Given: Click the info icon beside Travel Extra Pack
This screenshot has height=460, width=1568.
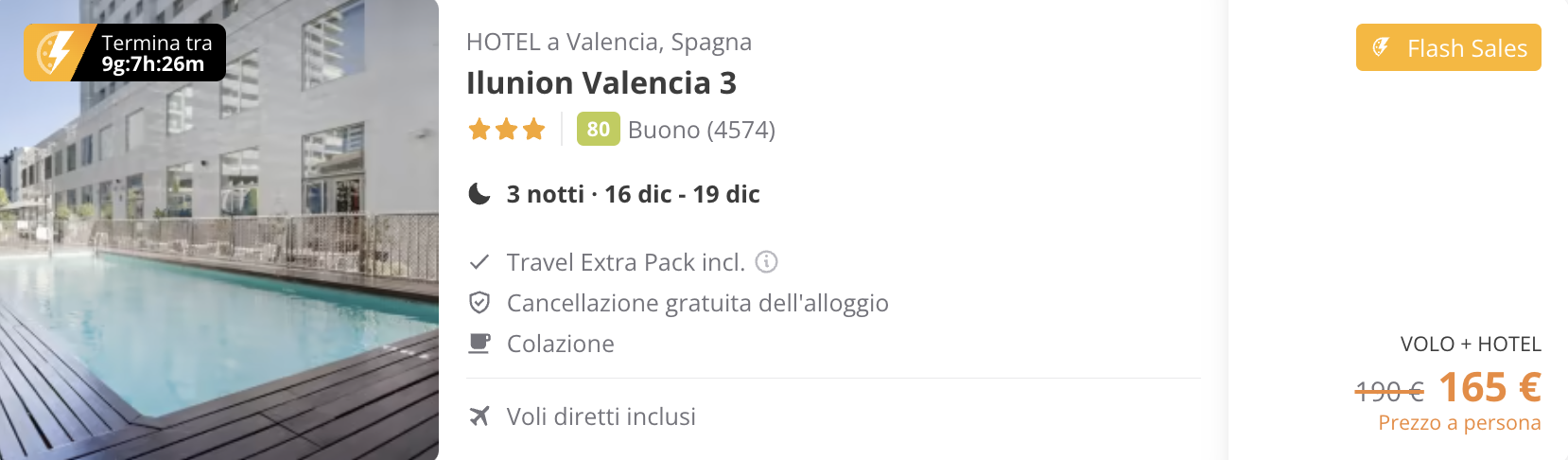Looking at the screenshot, I should point(767,261).
